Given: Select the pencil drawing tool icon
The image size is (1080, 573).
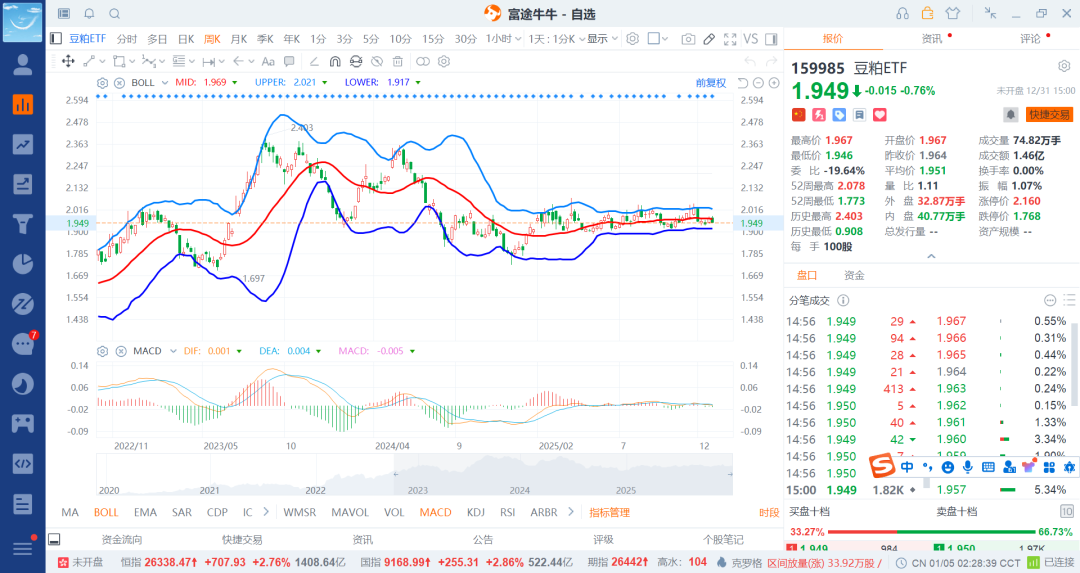Looking at the screenshot, I should point(709,39).
